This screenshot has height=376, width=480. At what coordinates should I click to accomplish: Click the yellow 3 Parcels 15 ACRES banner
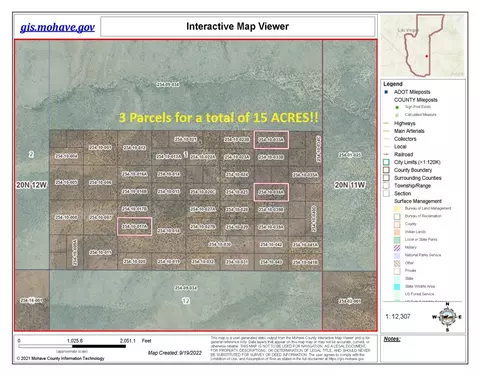(219, 118)
